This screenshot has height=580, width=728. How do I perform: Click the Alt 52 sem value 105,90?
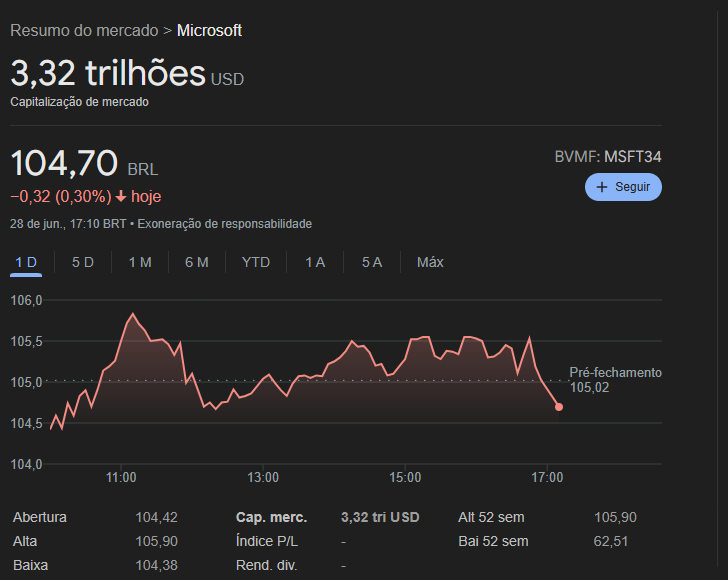pyautogui.click(x=615, y=517)
